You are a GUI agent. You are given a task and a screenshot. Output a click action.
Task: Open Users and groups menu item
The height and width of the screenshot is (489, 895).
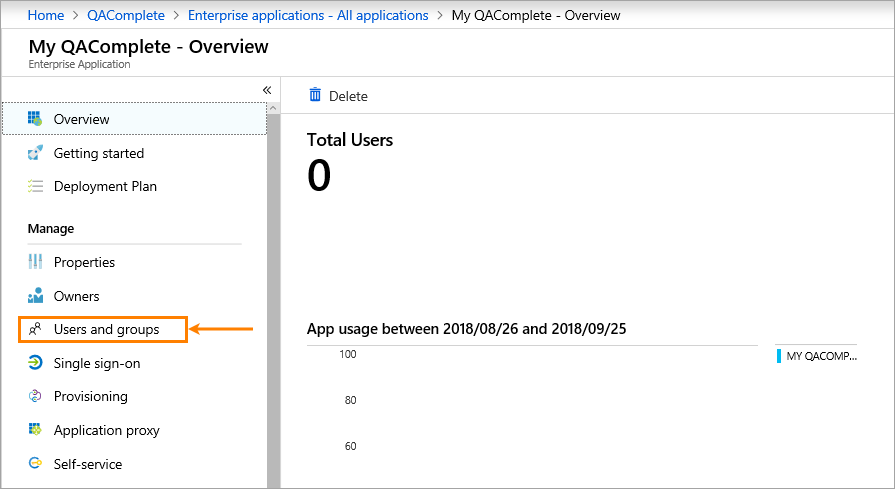(105, 329)
